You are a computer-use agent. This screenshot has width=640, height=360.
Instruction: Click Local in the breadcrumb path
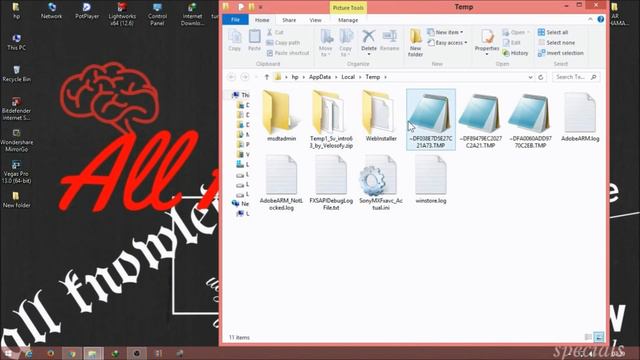point(348,77)
